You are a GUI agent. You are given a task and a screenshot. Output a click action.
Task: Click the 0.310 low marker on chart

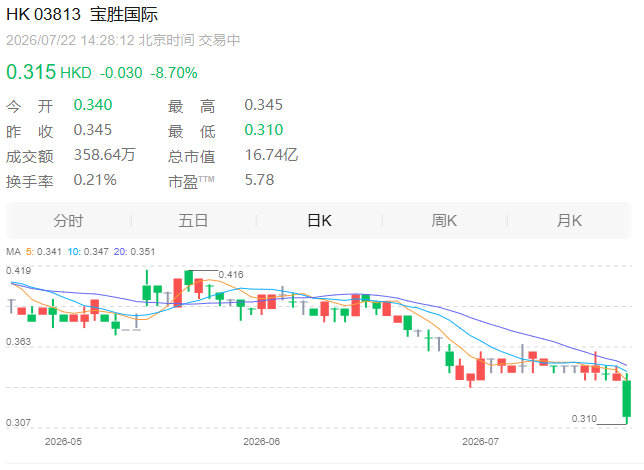point(584,419)
